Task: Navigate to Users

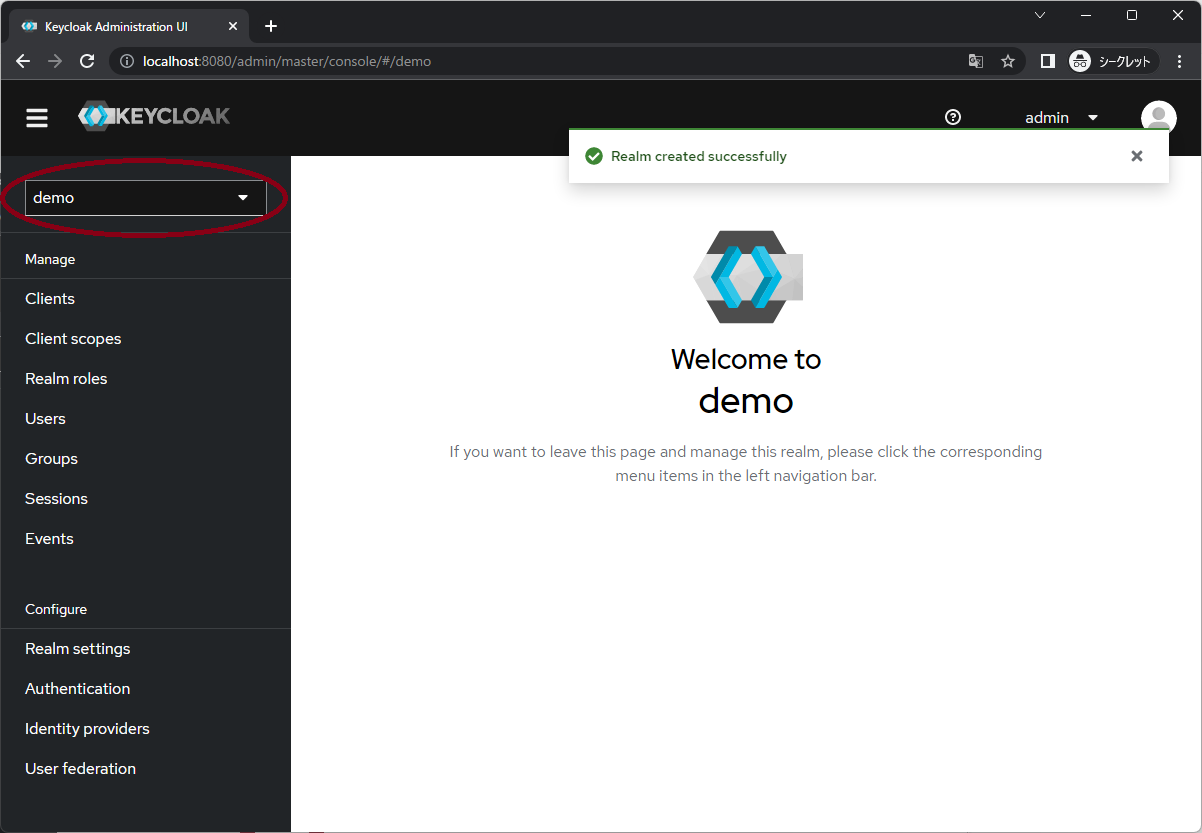Action: tap(45, 419)
